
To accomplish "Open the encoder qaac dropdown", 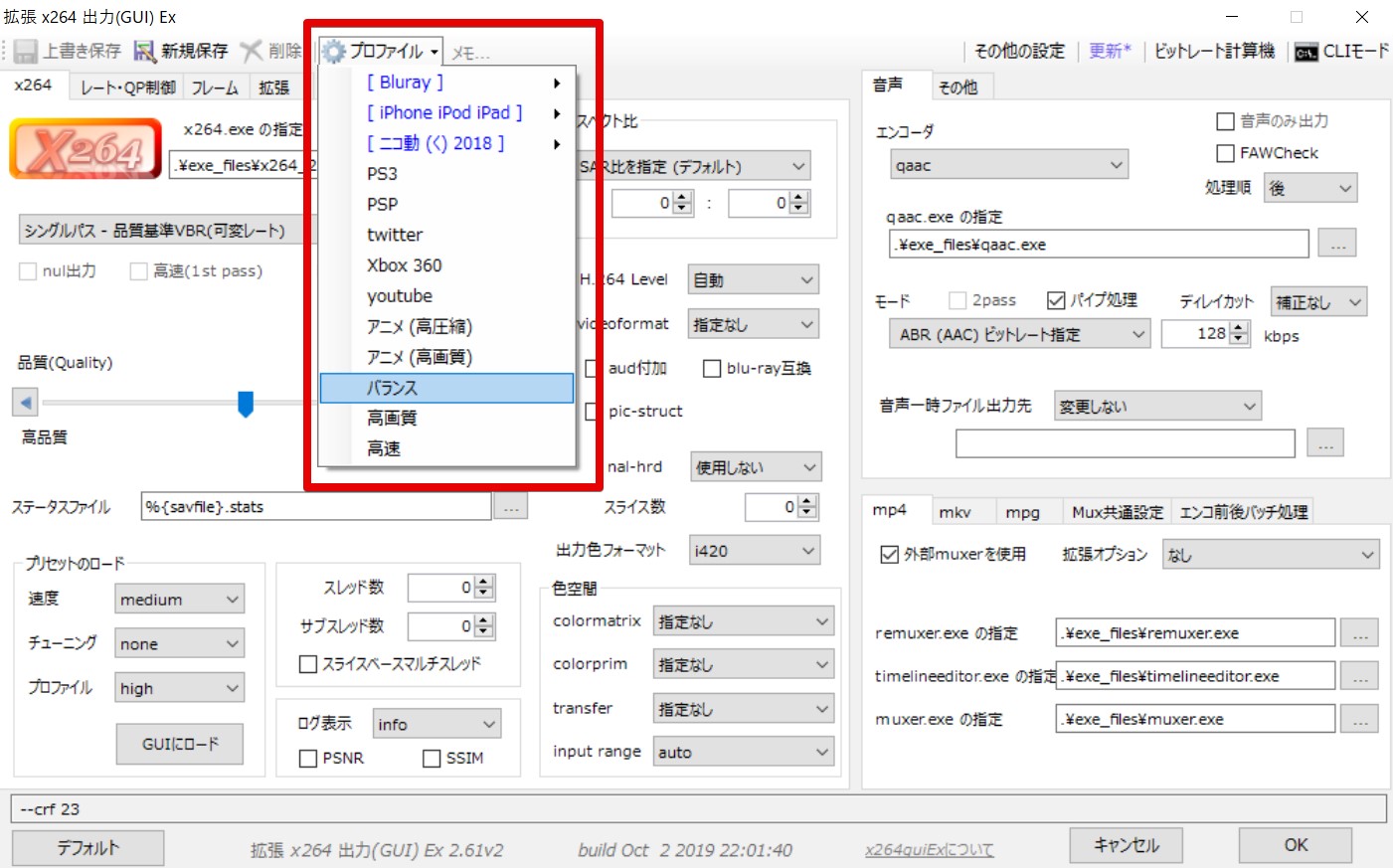I will (x=1009, y=165).
